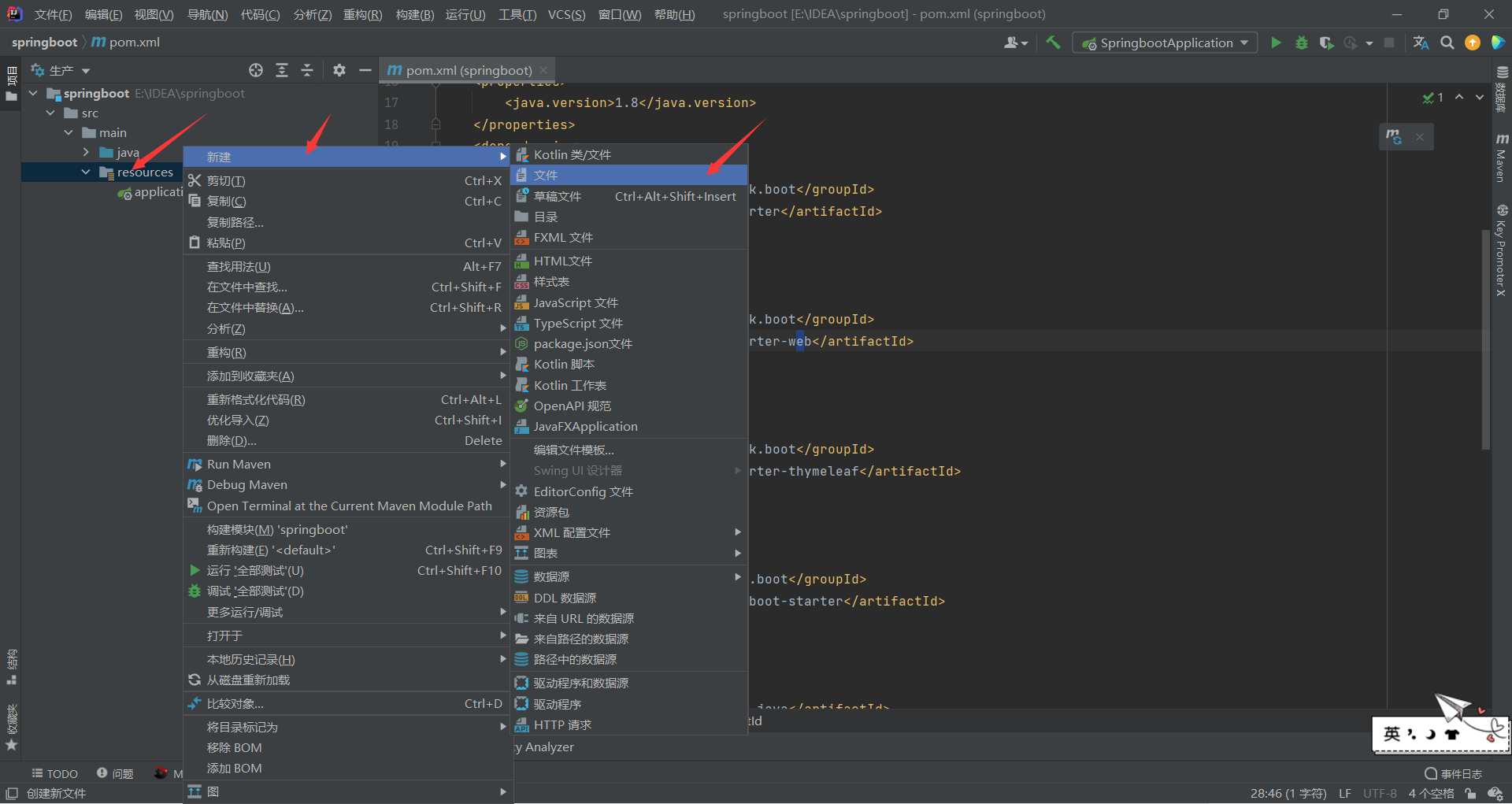The image size is (1512, 804).
Task: Select 资源包 in submenu
Action: tap(628, 512)
